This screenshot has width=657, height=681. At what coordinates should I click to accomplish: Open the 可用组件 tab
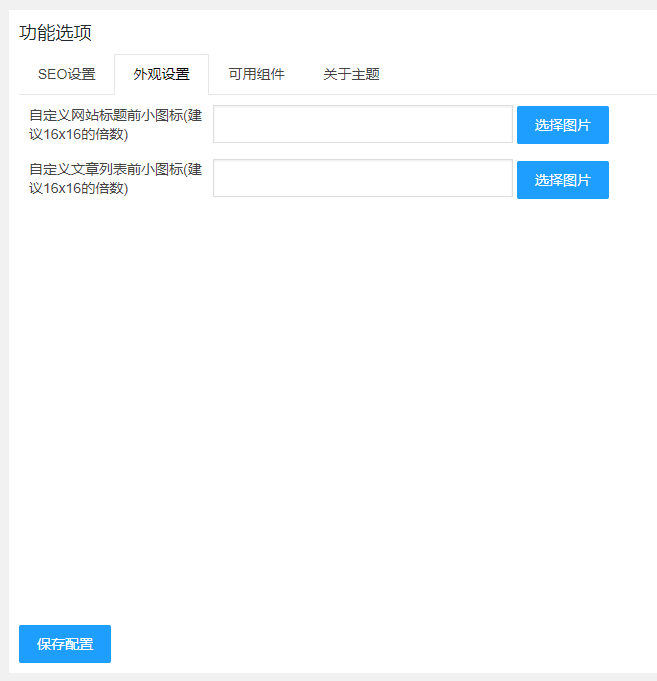pyautogui.click(x=256, y=74)
